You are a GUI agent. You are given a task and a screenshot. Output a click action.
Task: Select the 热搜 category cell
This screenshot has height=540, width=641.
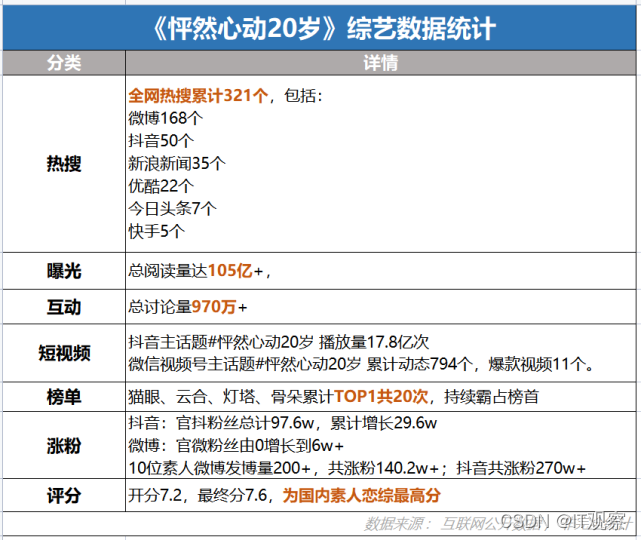(x=64, y=164)
